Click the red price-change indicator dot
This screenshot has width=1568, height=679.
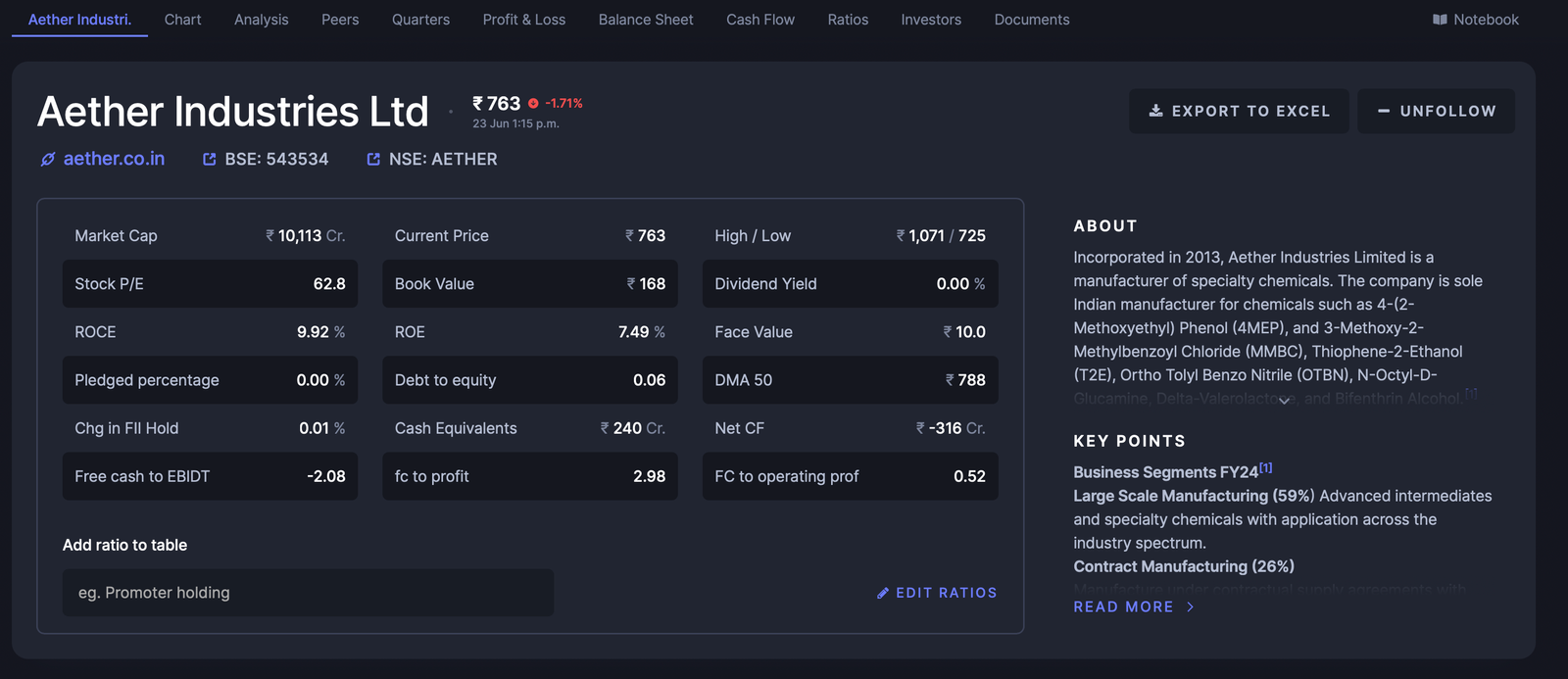point(533,103)
